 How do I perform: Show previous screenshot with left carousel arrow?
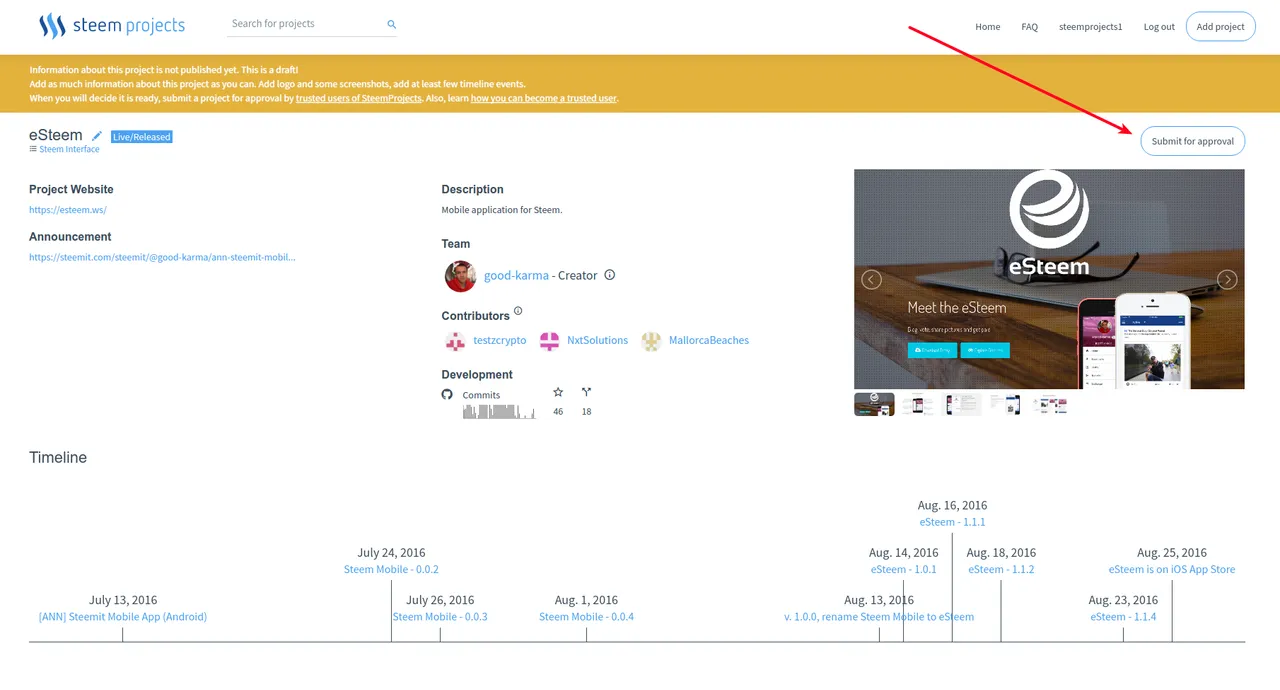872,280
